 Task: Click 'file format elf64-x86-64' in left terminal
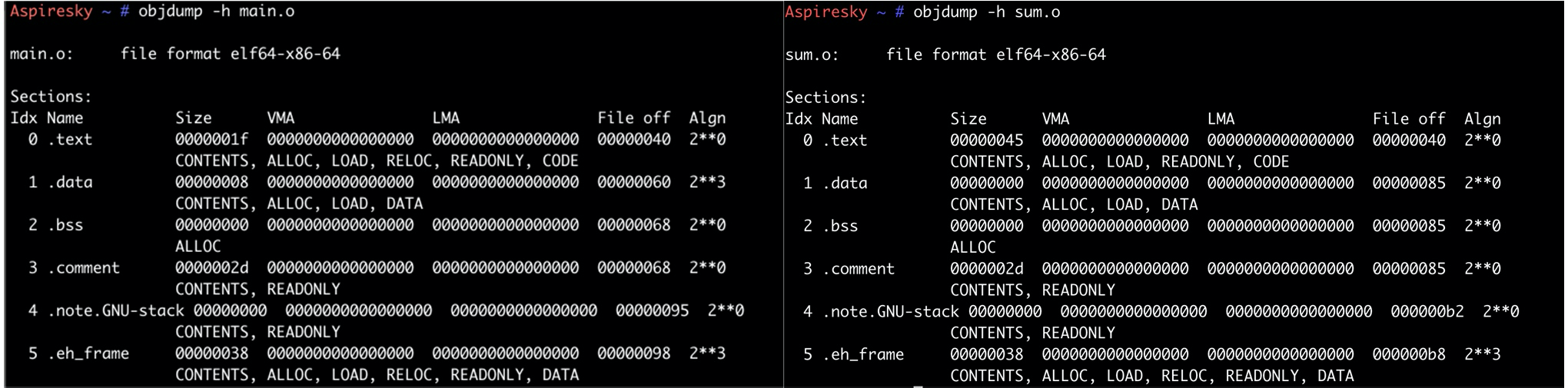pos(231,54)
